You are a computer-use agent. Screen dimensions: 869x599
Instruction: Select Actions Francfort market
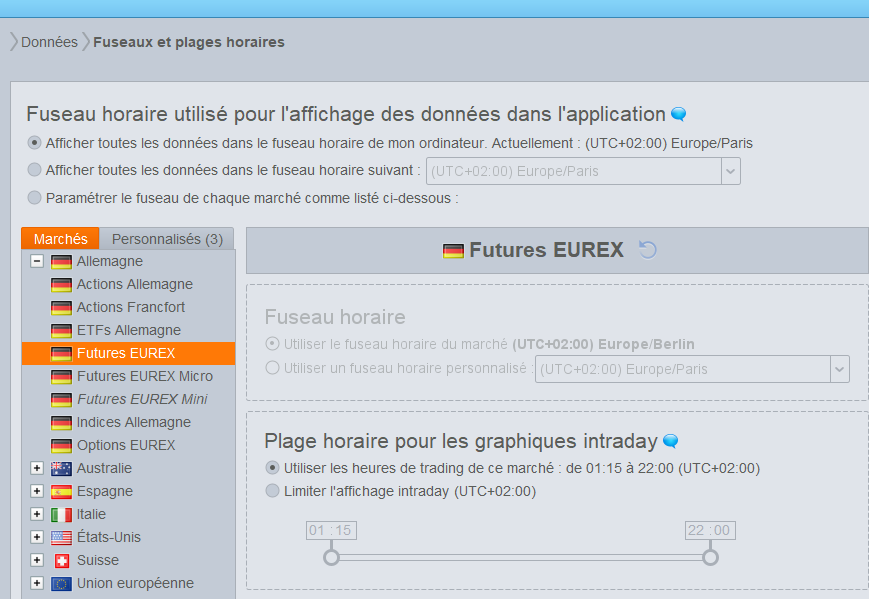click(131, 307)
